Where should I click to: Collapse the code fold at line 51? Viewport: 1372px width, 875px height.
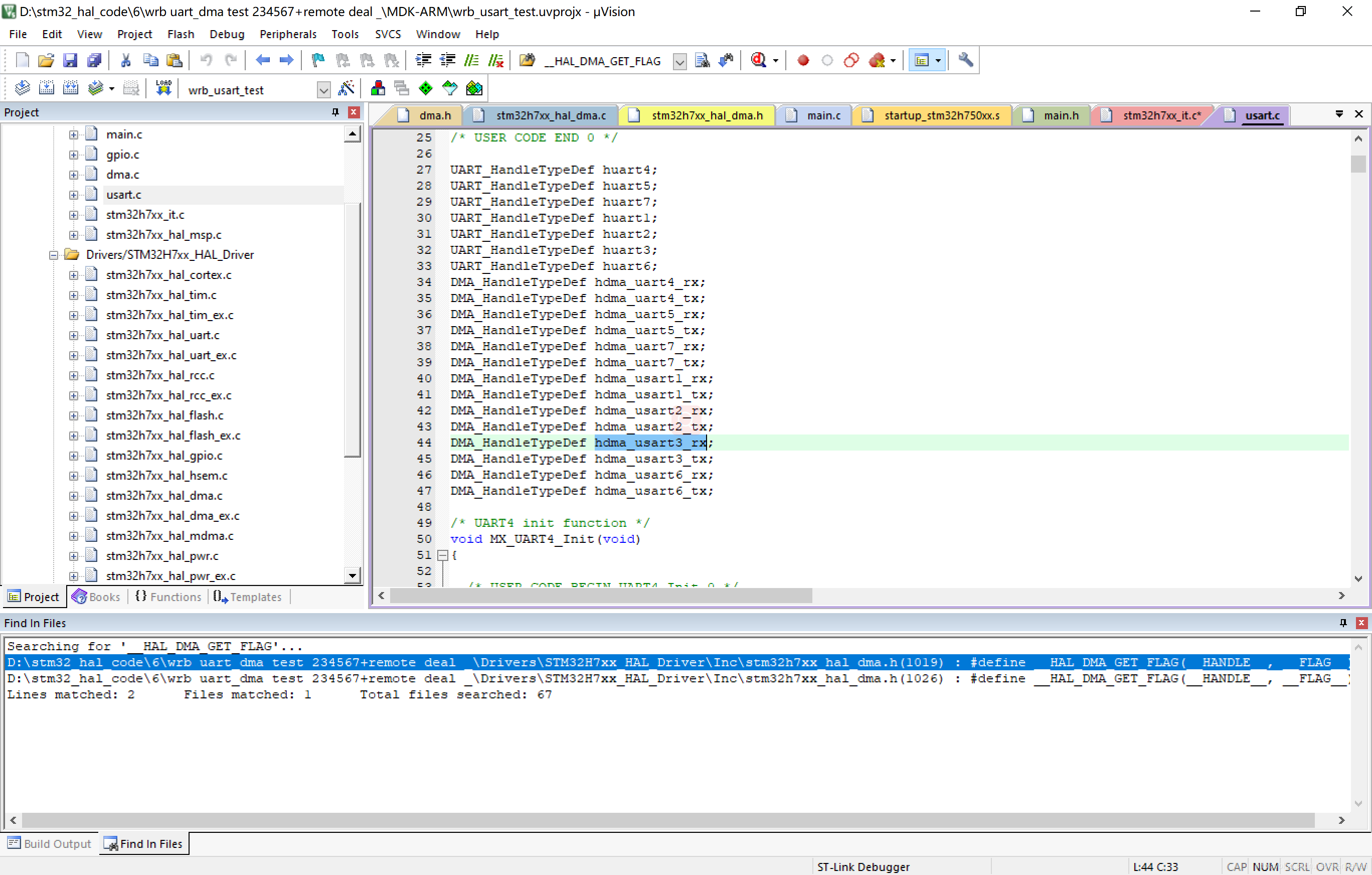pyautogui.click(x=442, y=555)
